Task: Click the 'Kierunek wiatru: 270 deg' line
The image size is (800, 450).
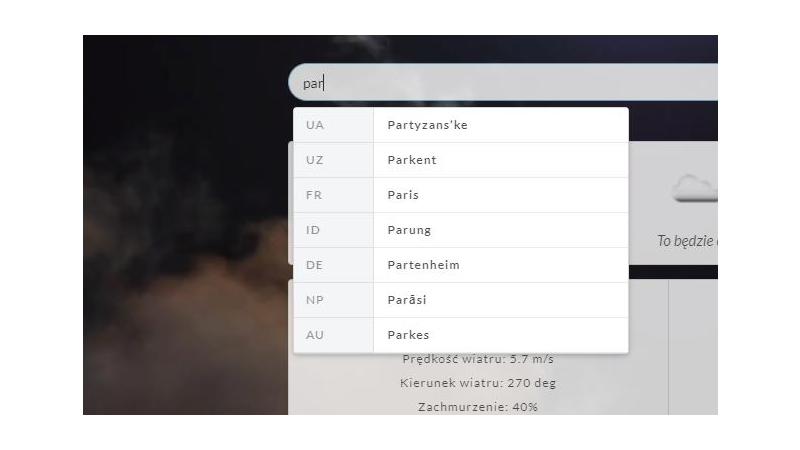Action: pyautogui.click(x=478, y=383)
